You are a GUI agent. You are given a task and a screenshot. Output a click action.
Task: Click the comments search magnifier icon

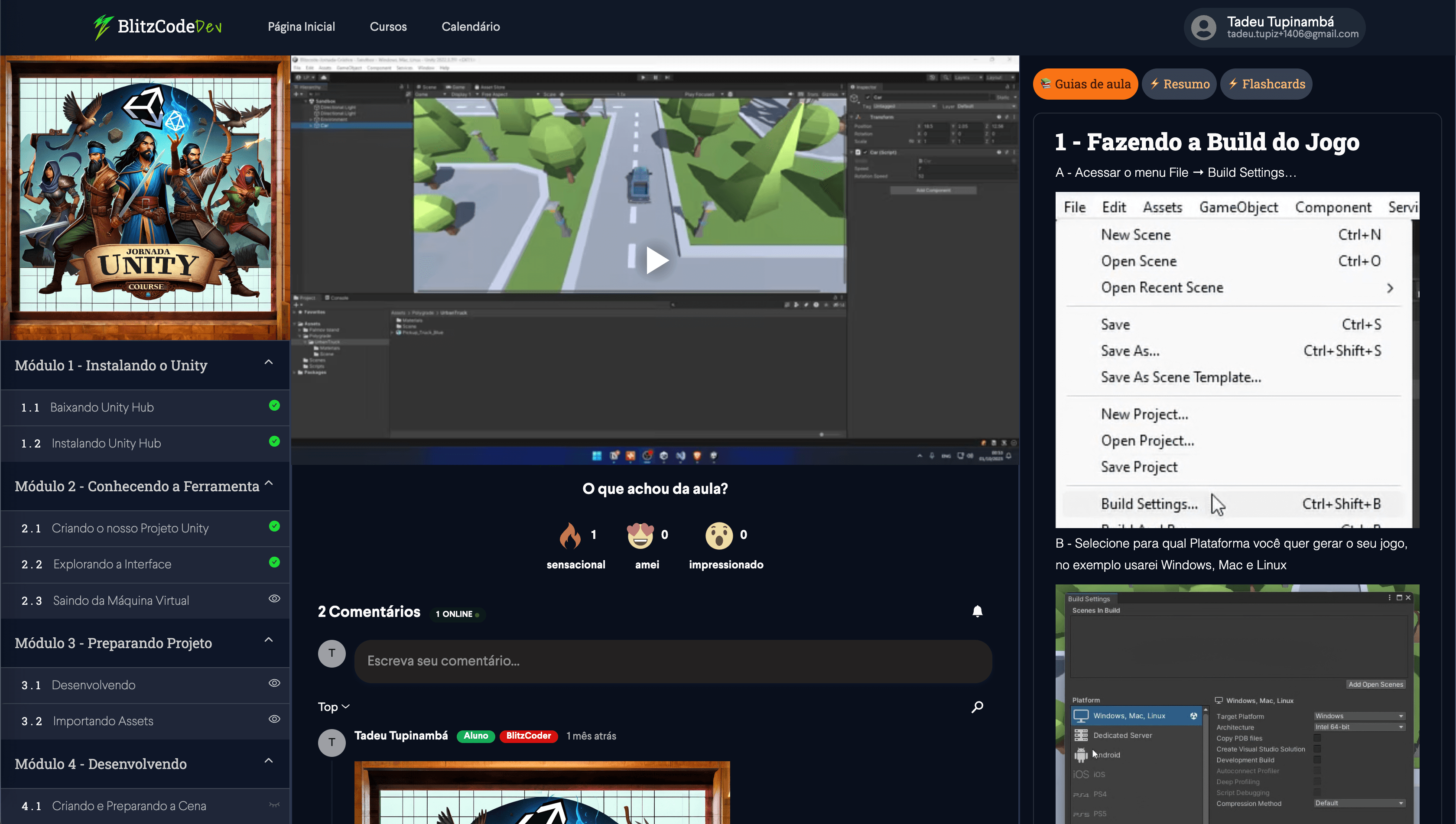(977, 706)
